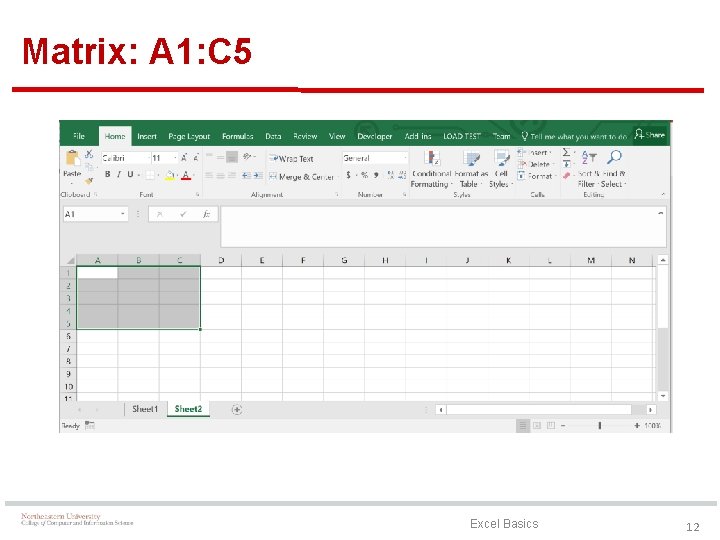Select column D header
720x540 pixels.
(x=221, y=260)
